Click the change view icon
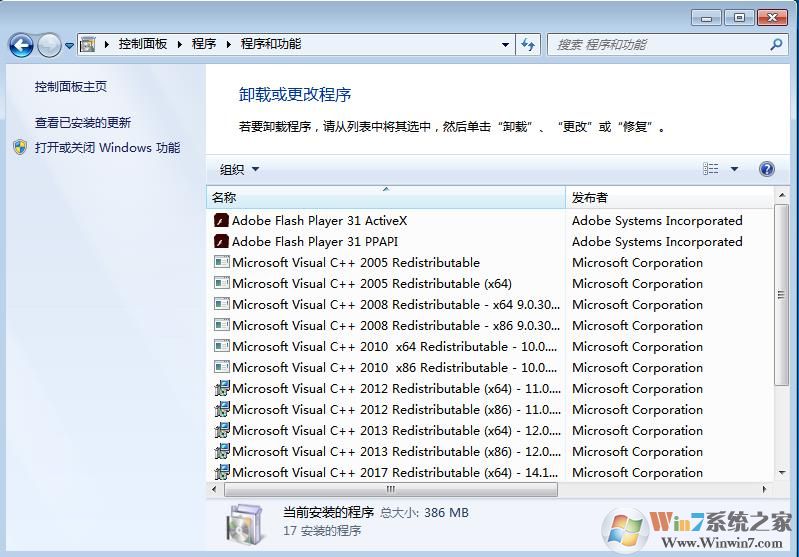This screenshot has width=799, height=557. [710, 169]
